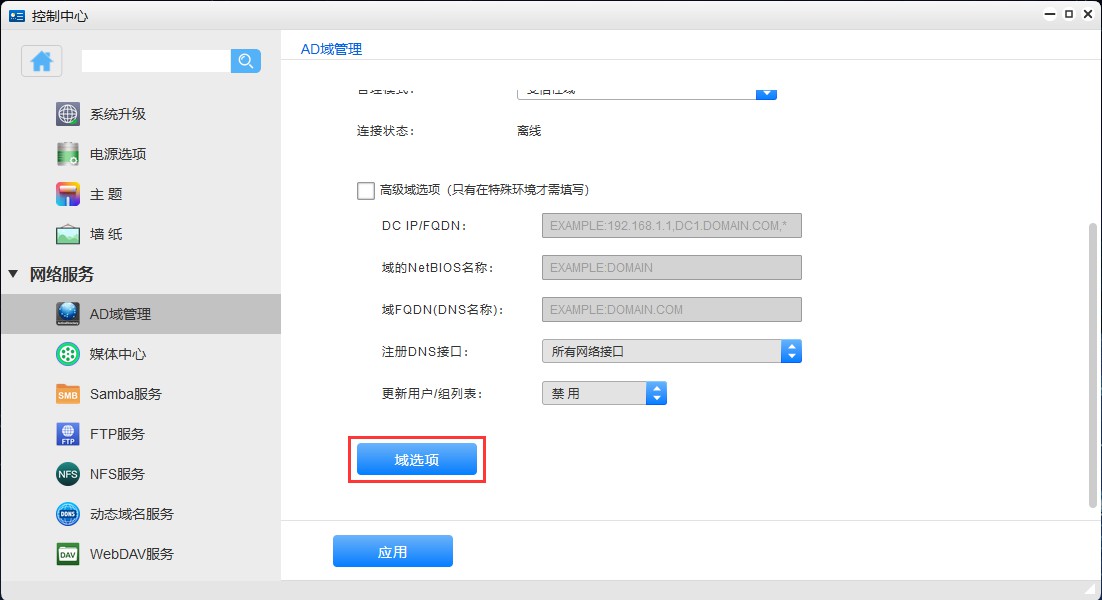Image resolution: width=1102 pixels, height=600 pixels.
Task: Open the 媒体中心 film reel icon
Action: [x=68, y=354]
